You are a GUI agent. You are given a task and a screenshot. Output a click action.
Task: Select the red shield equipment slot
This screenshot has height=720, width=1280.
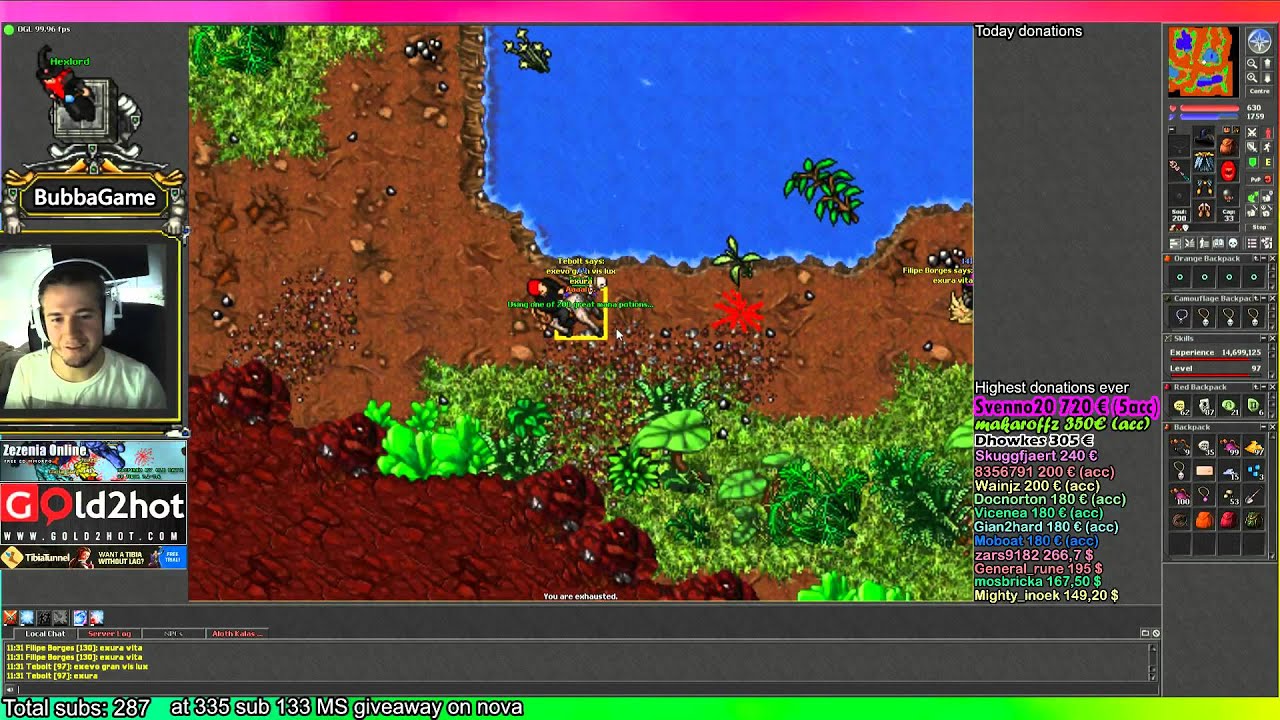1228,170
